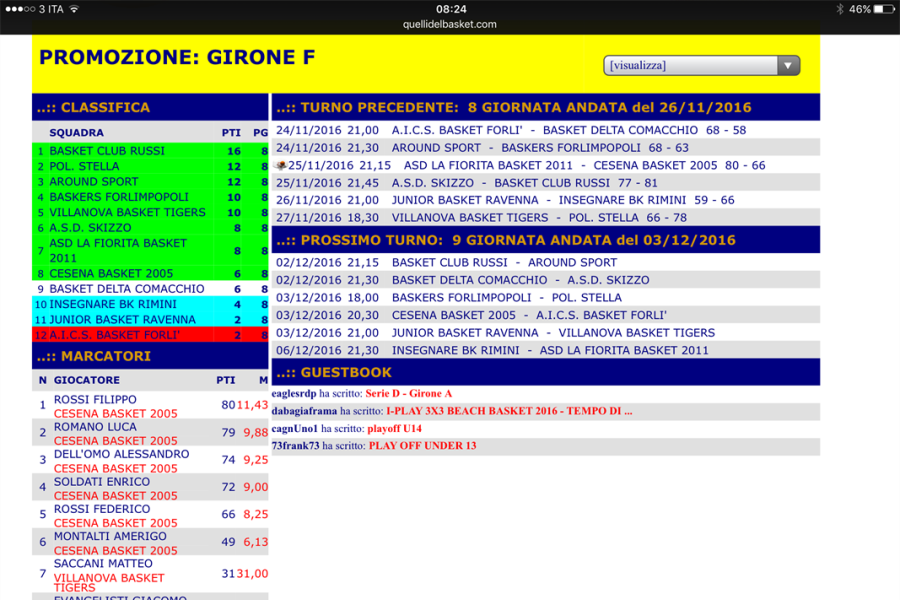Click user 73frank73 in guestbook

(x=296, y=446)
